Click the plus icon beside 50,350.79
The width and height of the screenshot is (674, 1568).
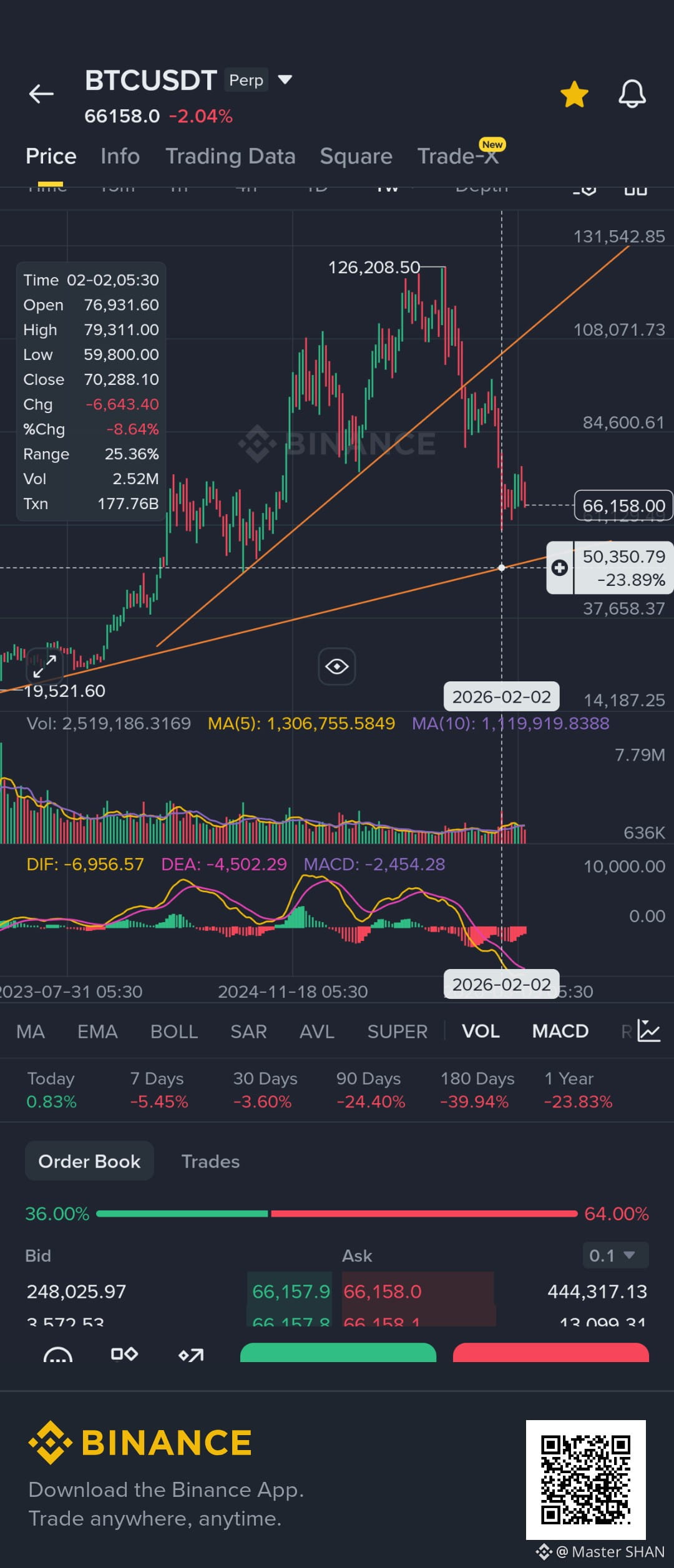[x=560, y=568]
